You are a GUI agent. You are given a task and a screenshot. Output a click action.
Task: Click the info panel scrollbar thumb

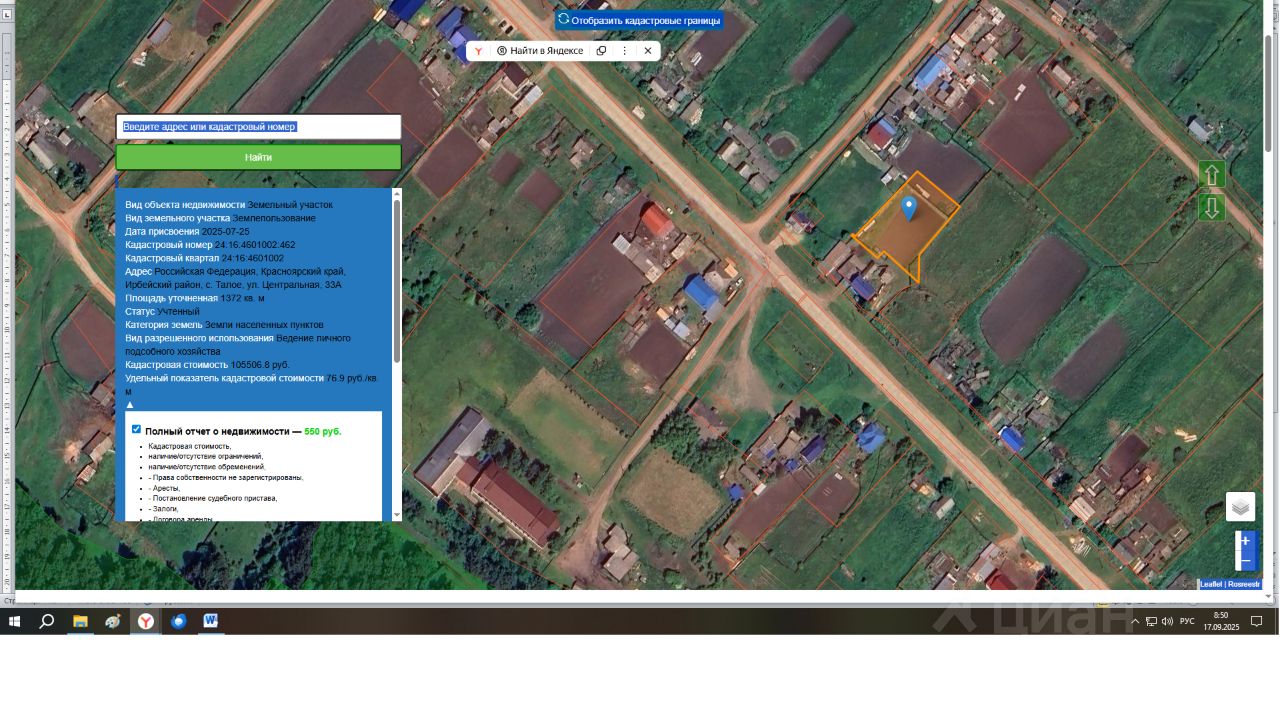397,280
